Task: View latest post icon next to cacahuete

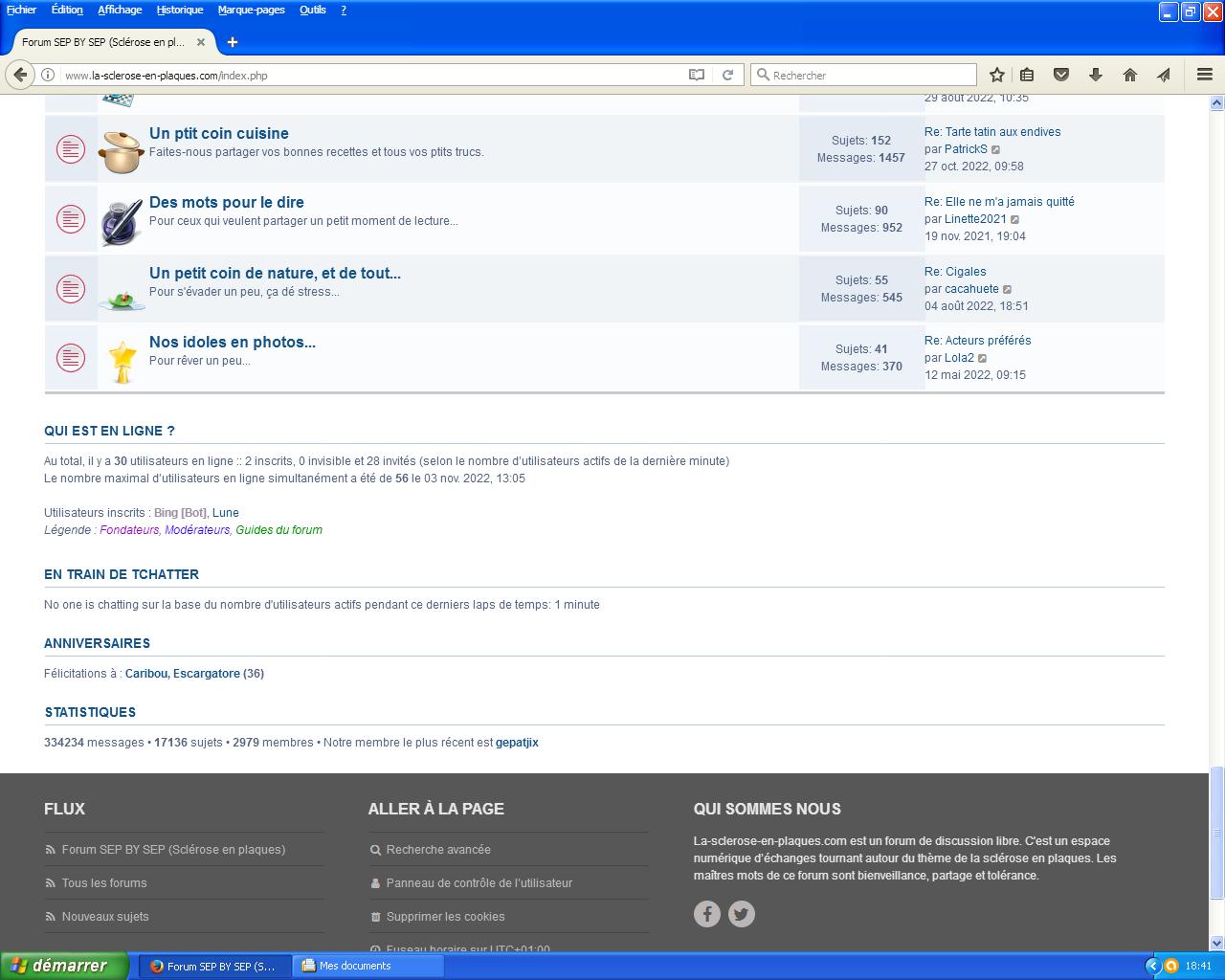Action: [1008, 289]
